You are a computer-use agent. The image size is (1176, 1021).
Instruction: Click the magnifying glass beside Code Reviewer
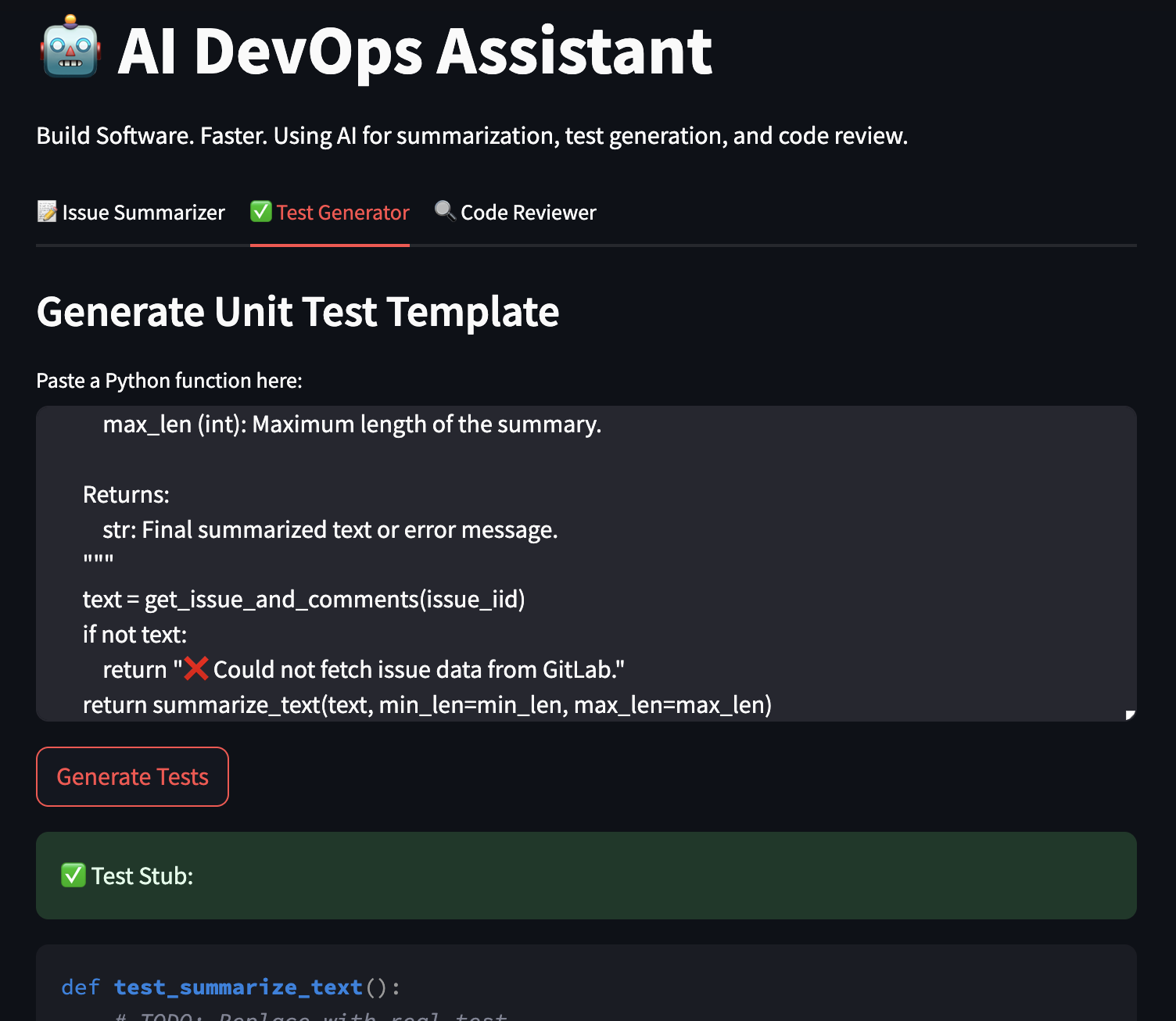point(445,211)
